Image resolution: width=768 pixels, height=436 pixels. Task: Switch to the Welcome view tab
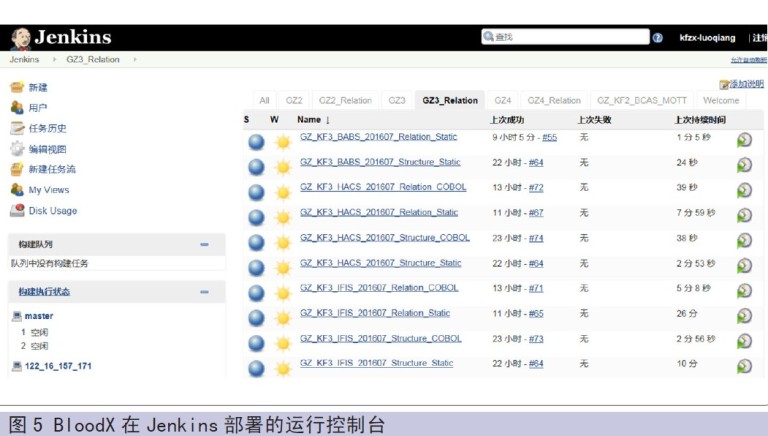tap(721, 100)
